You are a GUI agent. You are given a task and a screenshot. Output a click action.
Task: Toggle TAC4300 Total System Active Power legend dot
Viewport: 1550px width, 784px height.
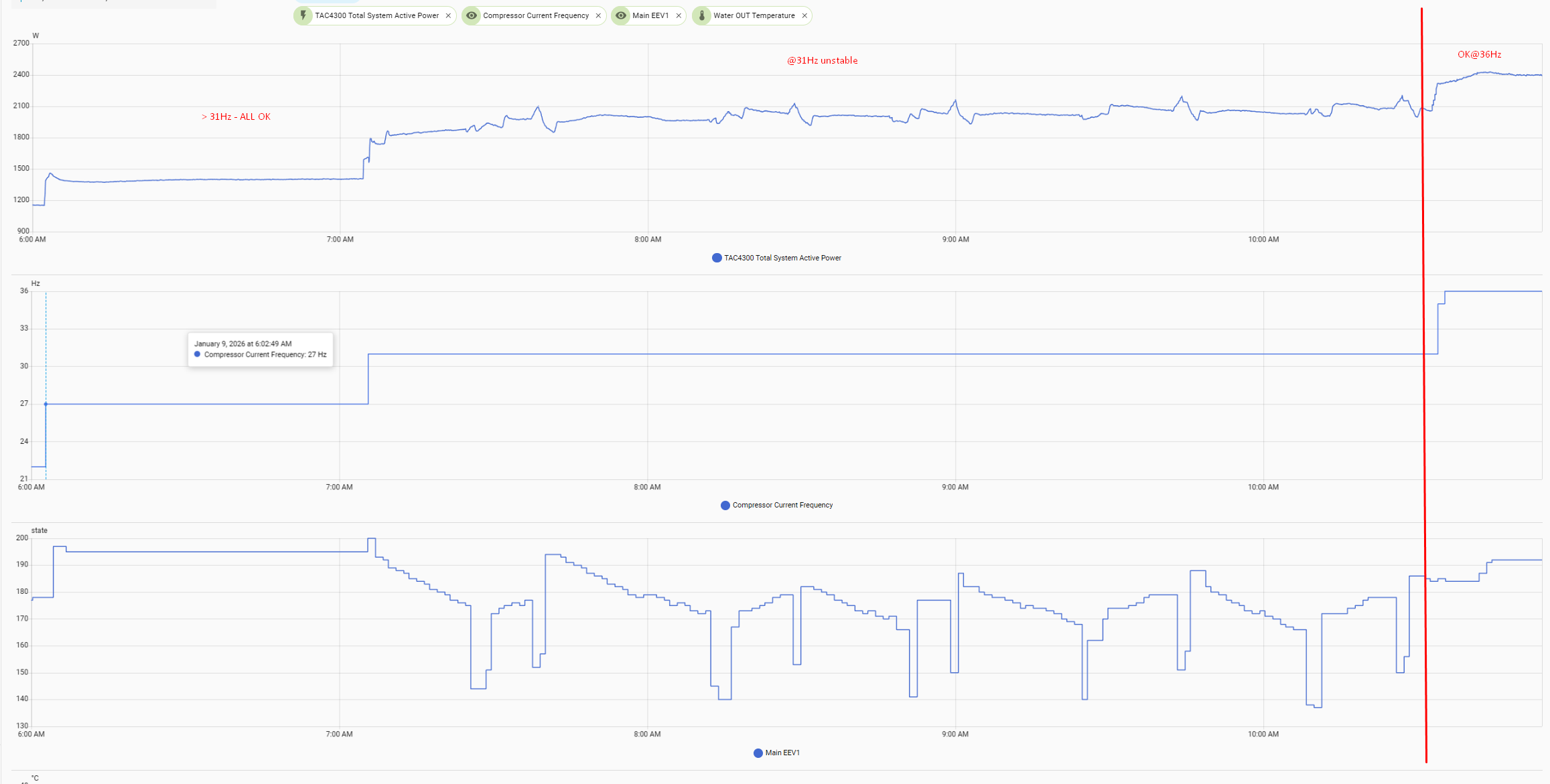tap(717, 258)
